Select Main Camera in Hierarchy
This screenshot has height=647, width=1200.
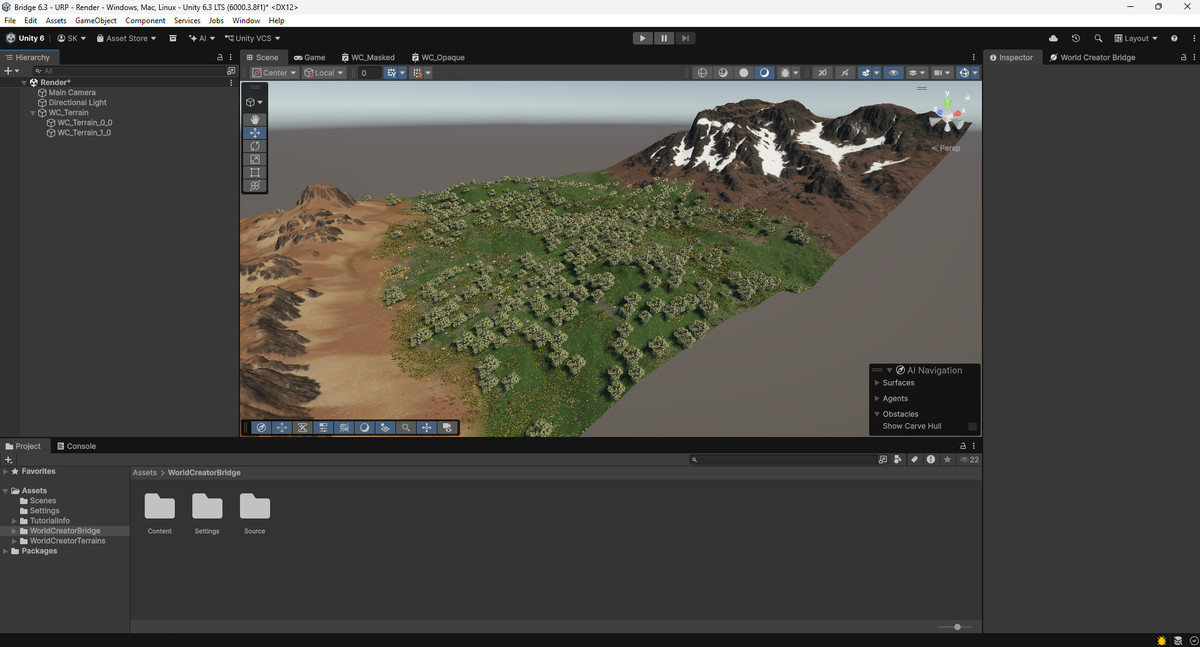tap(72, 92)
